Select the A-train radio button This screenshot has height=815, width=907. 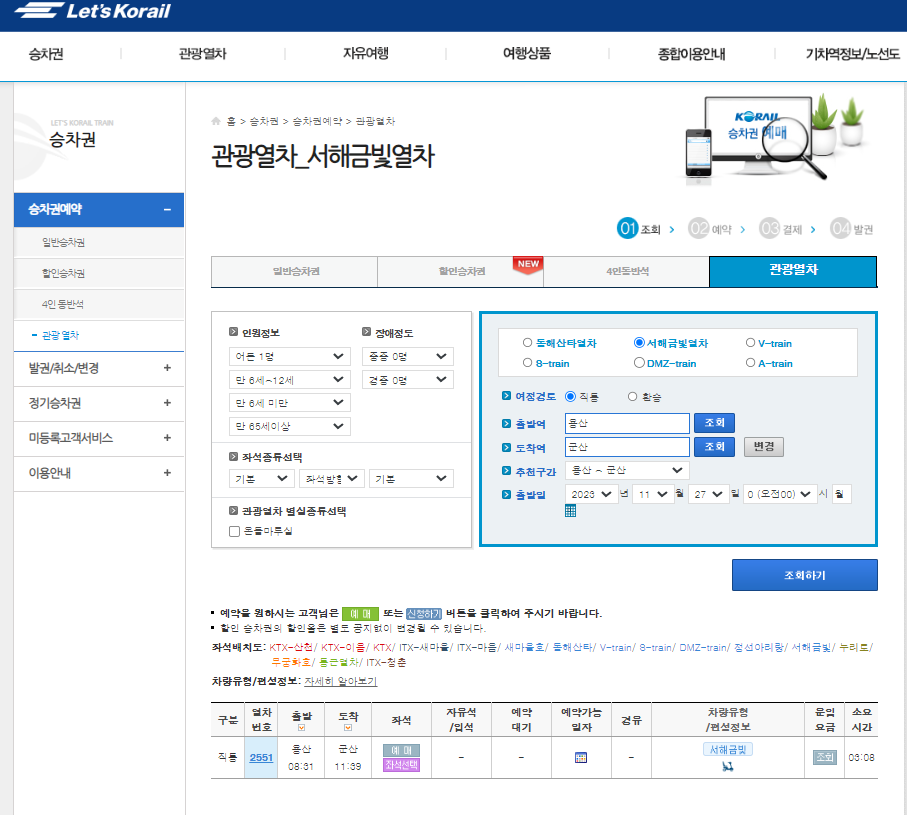750,363
